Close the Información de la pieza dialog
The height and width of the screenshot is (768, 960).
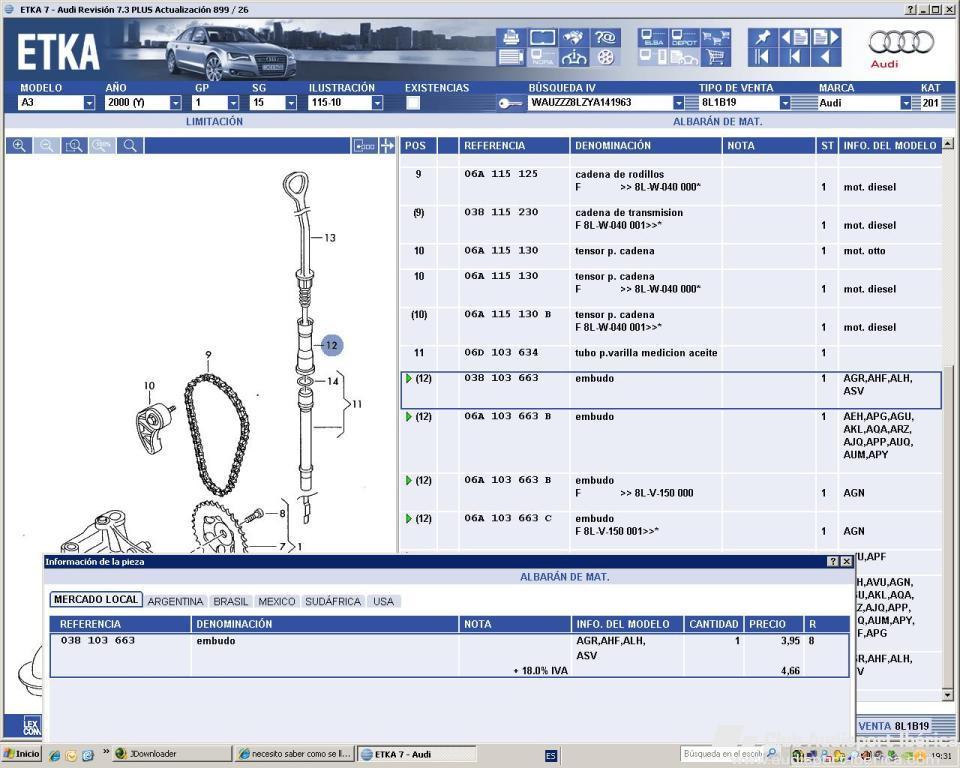[846, 561]
